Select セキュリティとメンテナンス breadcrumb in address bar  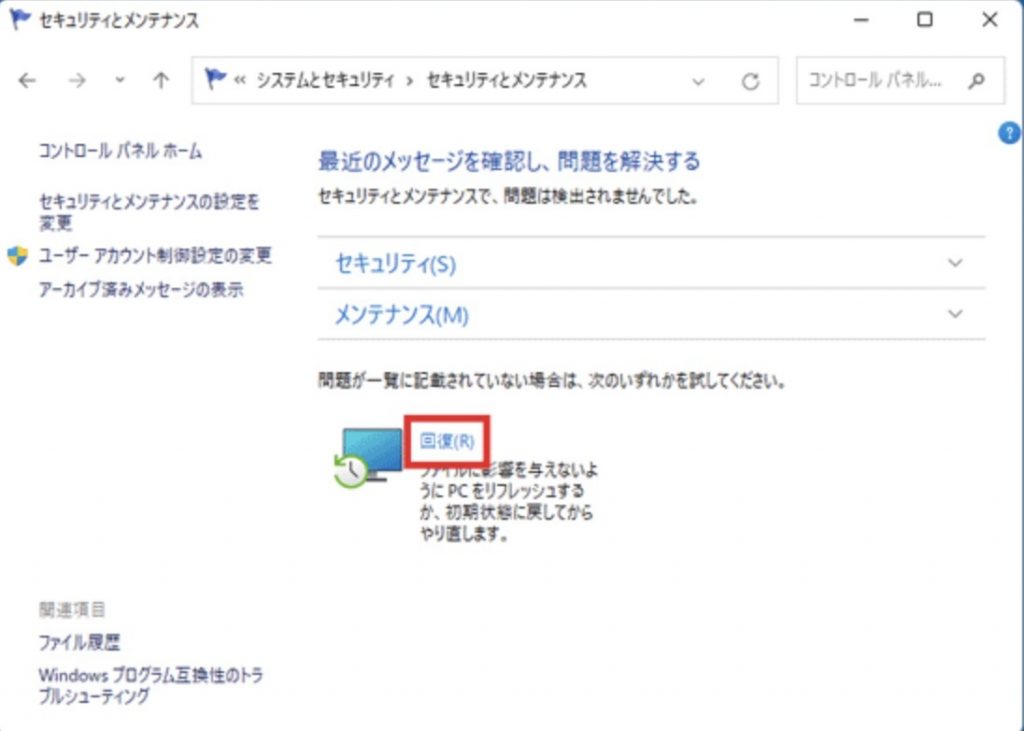click(x=507, y=80)
